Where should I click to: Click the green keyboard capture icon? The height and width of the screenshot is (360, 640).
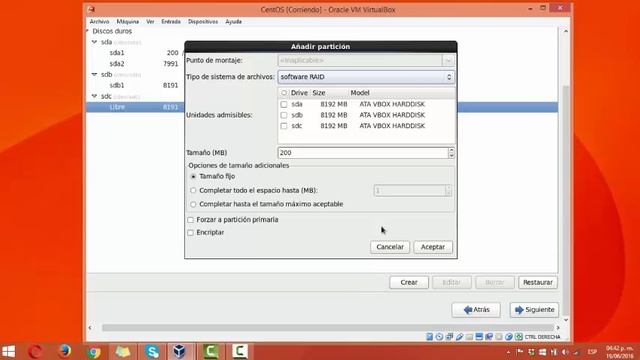[x=518, y=337]
